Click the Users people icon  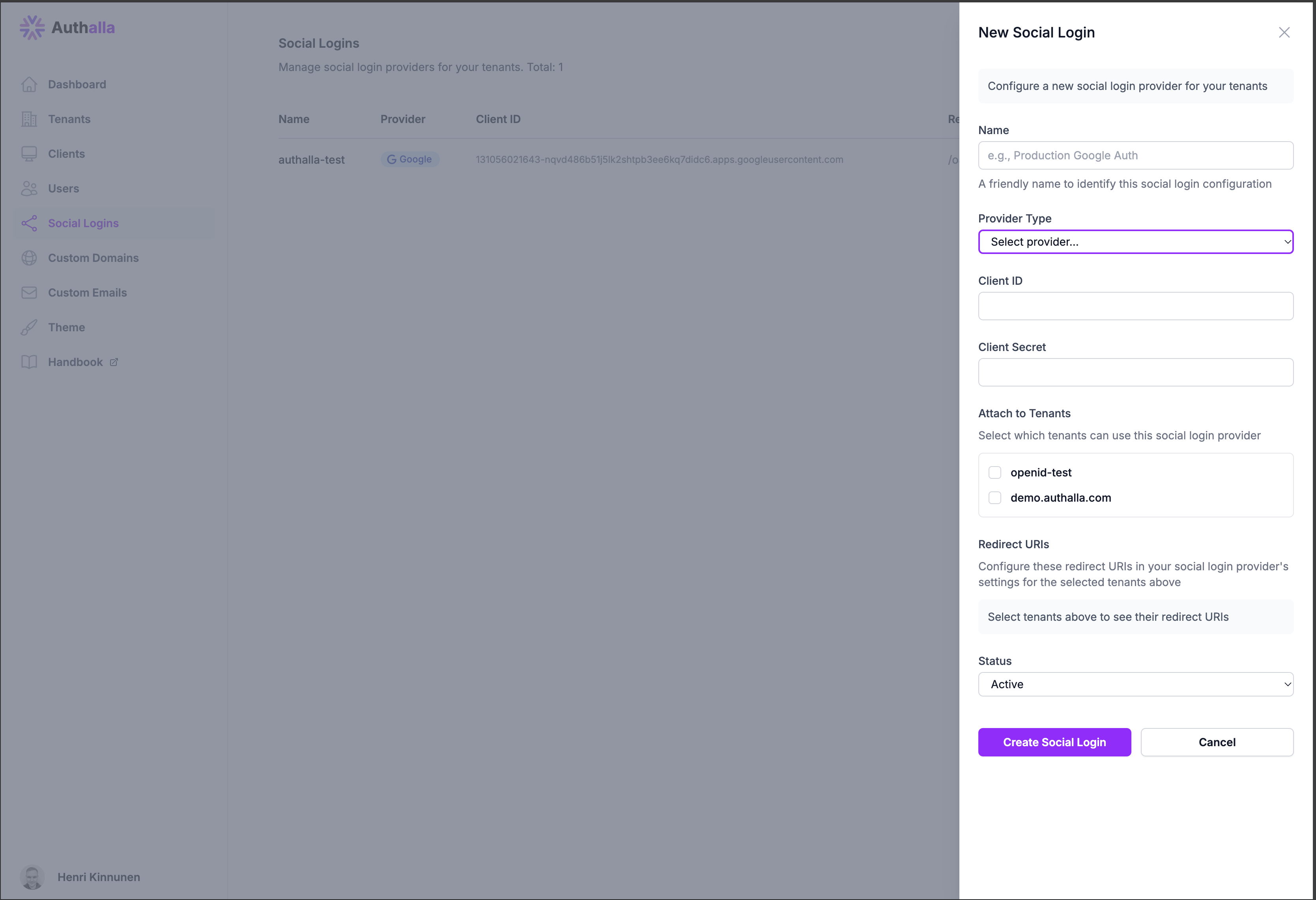(x=29, y=189)
